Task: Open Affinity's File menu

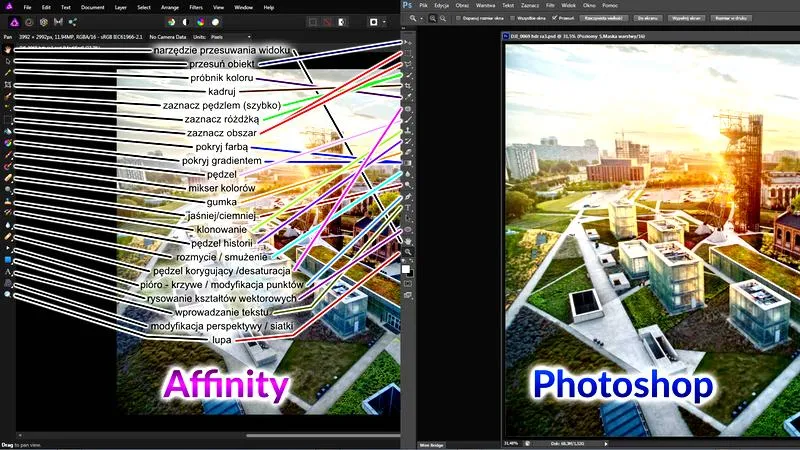Action: tap(28, 8)
